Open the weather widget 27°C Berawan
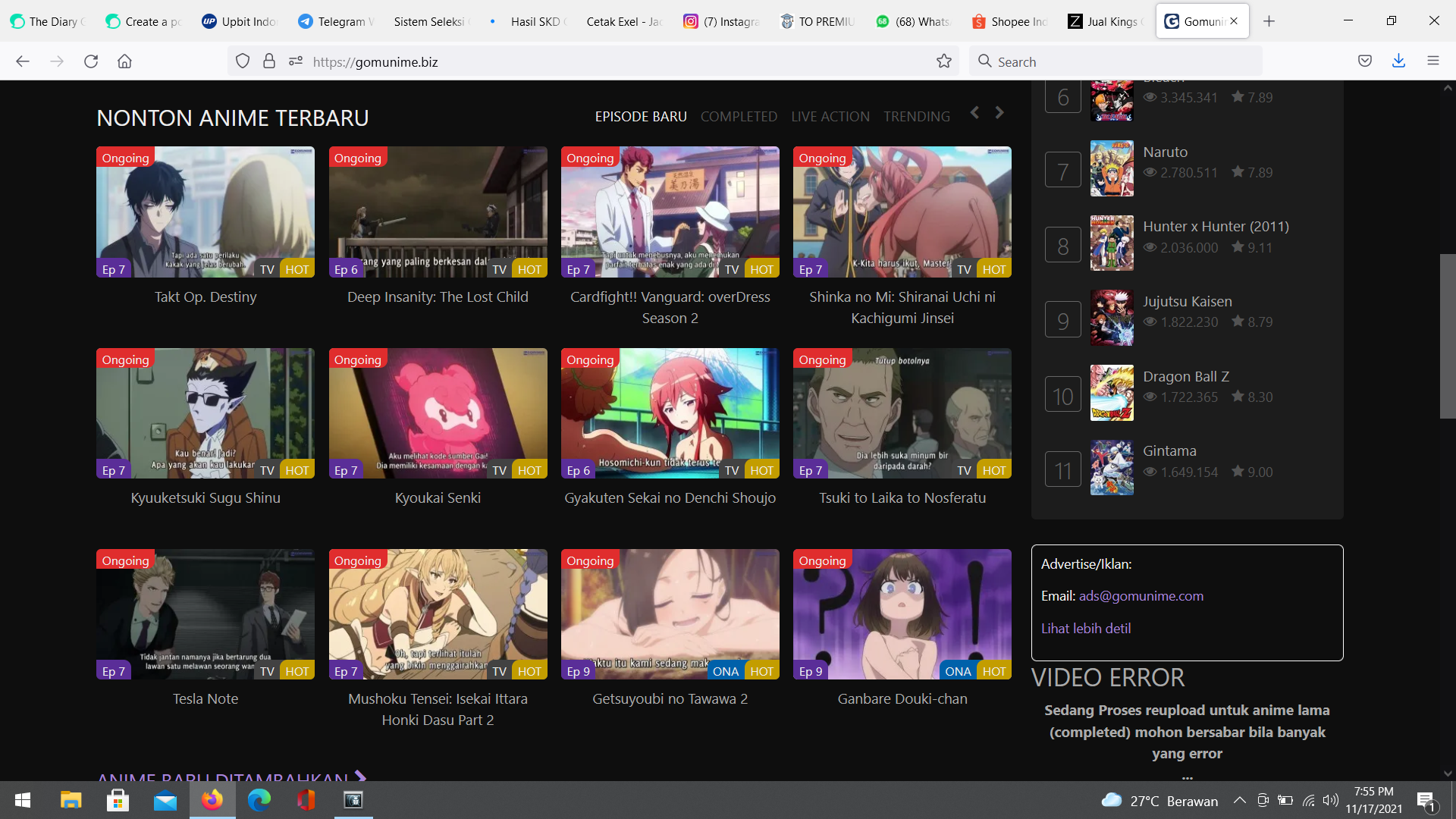 coord(1159,801)
